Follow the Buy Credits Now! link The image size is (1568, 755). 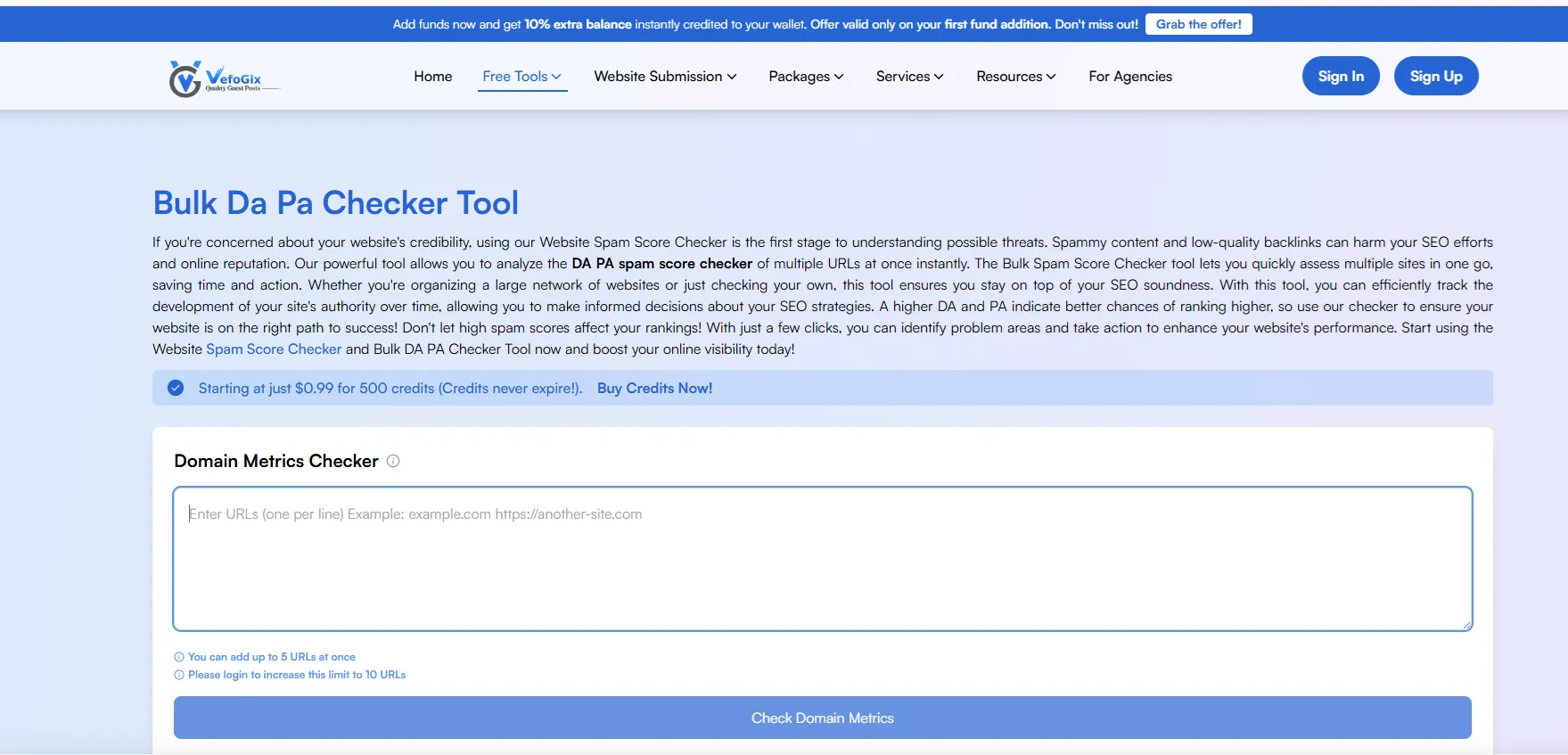coord(654,388)
